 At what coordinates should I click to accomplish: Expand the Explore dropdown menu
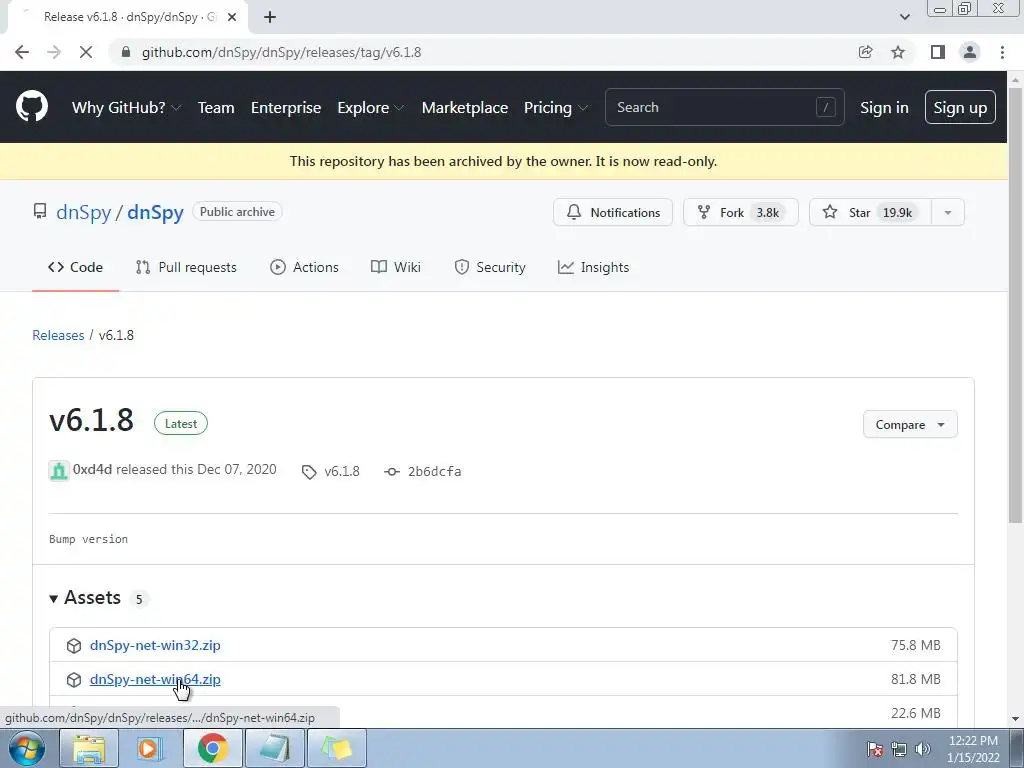click(370, 108)
